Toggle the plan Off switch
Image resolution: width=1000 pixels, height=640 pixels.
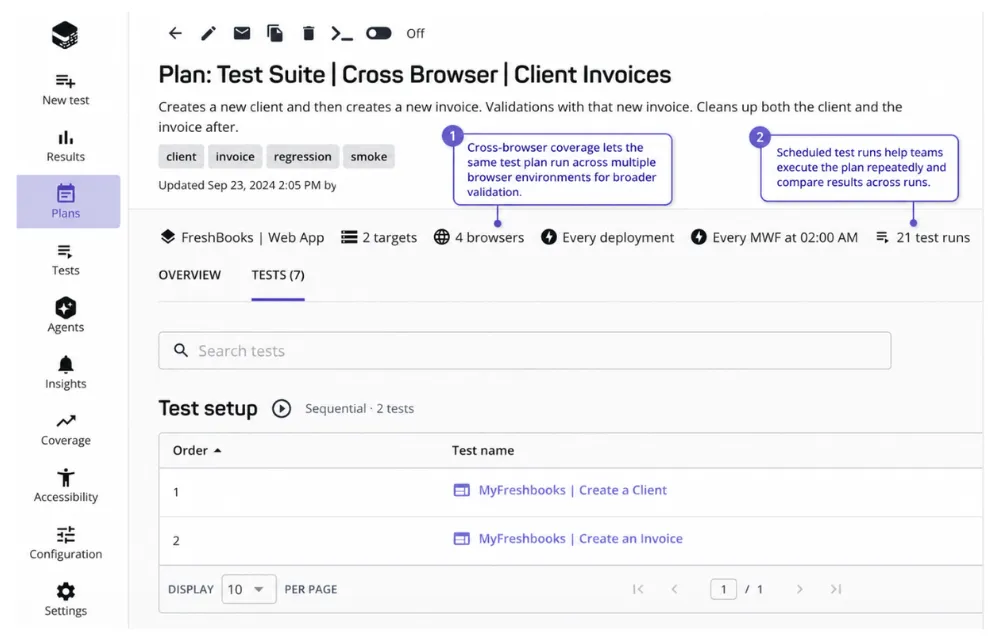379,33
